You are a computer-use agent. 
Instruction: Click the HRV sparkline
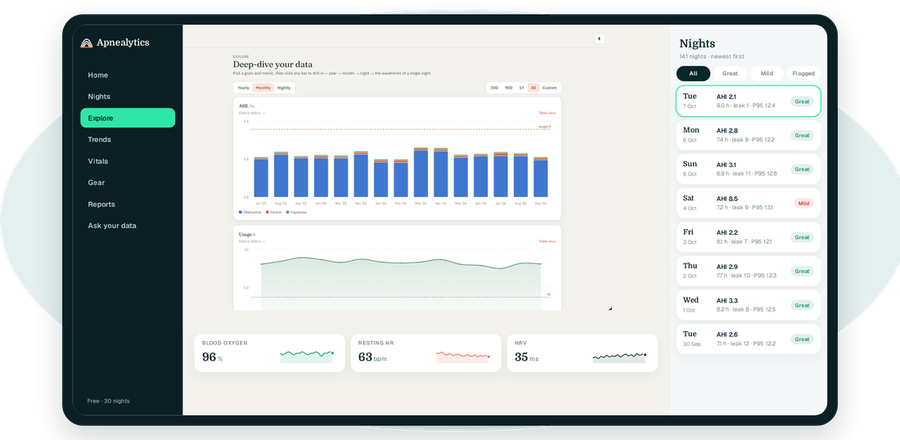[x=619, y=357]
